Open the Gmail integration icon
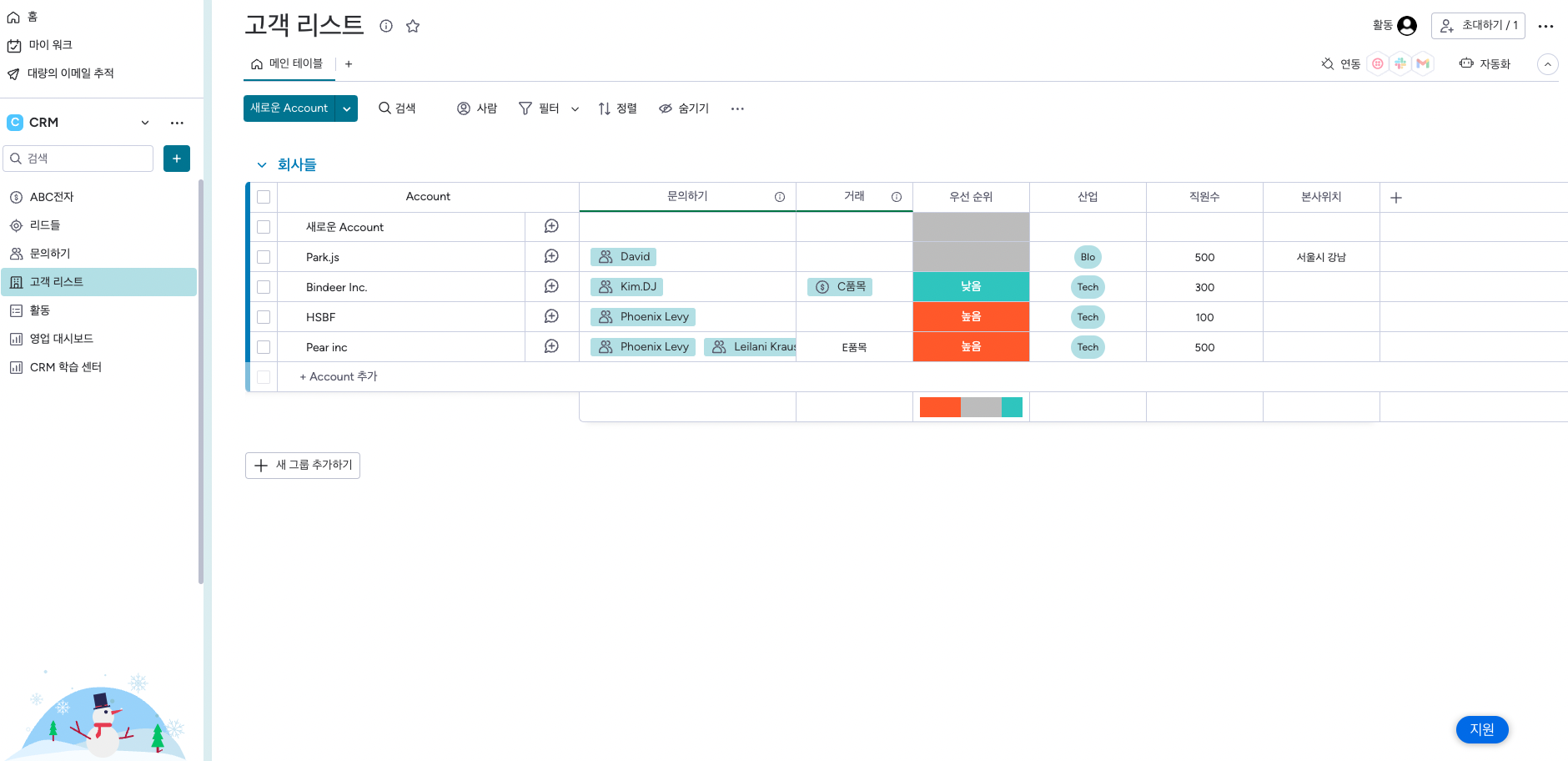 coord(1423,63)
